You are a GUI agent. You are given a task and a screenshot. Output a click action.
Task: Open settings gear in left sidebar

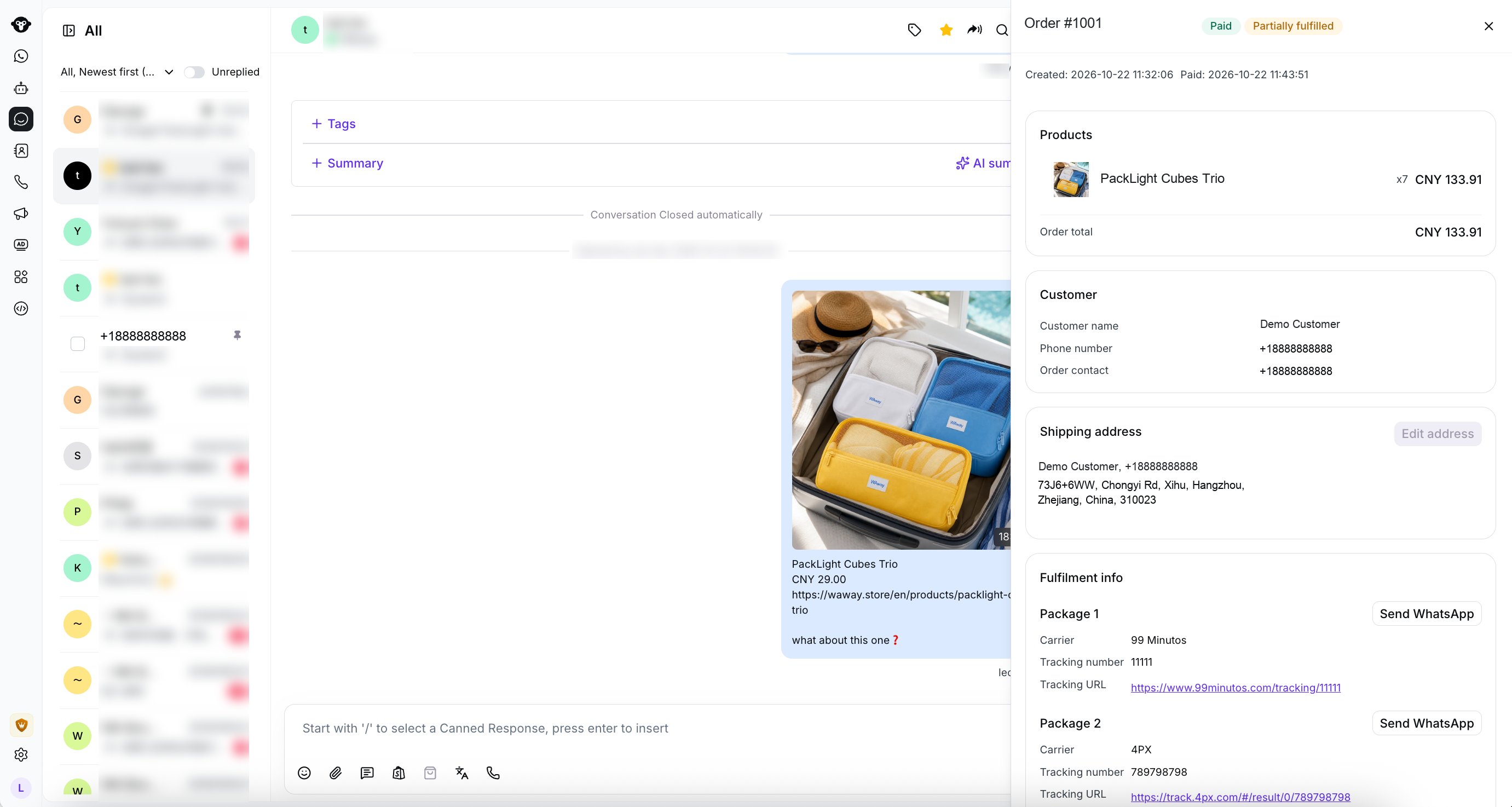(x=21, y=755)
